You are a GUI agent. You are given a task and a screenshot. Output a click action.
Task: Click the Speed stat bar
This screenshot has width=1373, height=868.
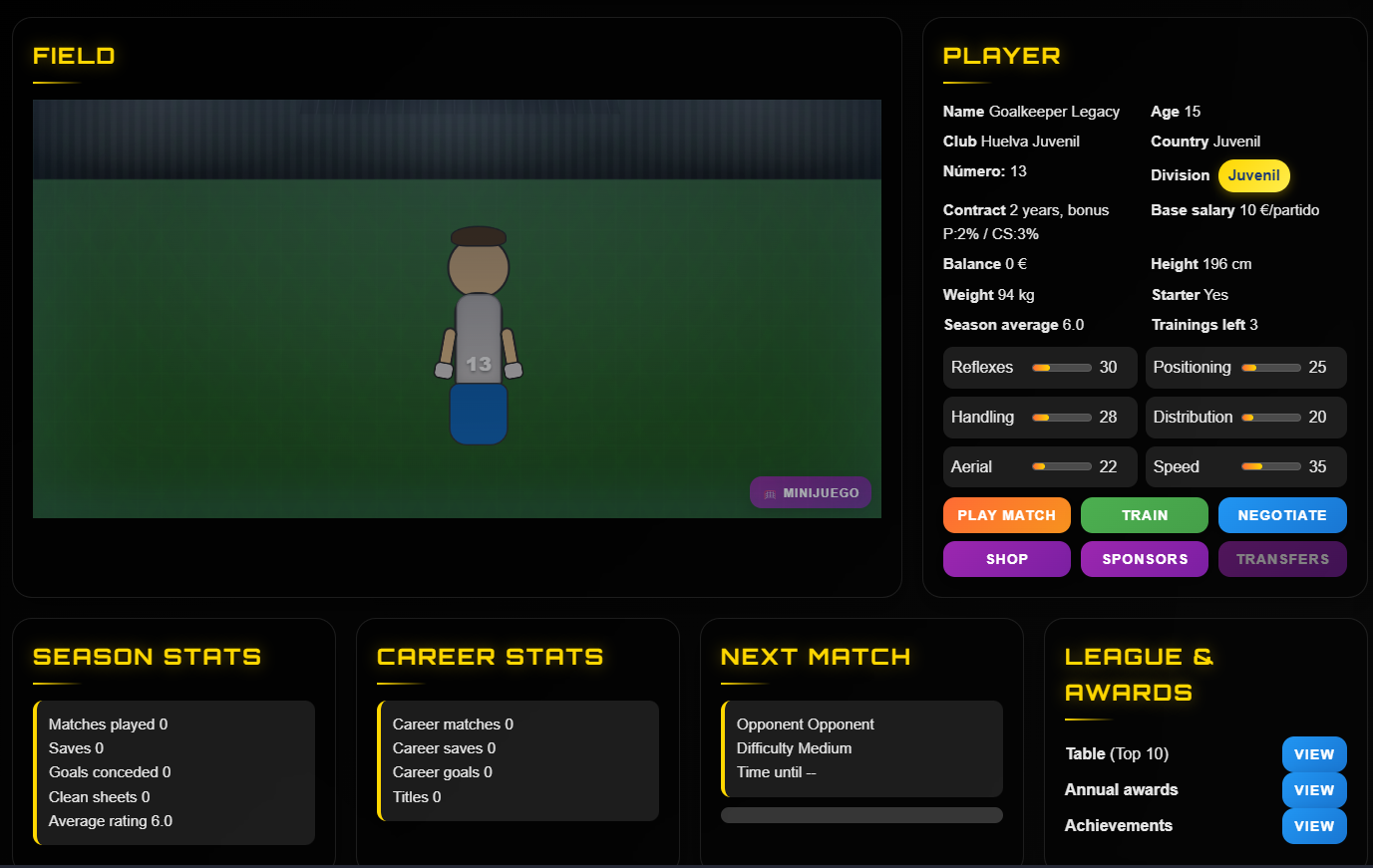click(x=1270, y=466)
